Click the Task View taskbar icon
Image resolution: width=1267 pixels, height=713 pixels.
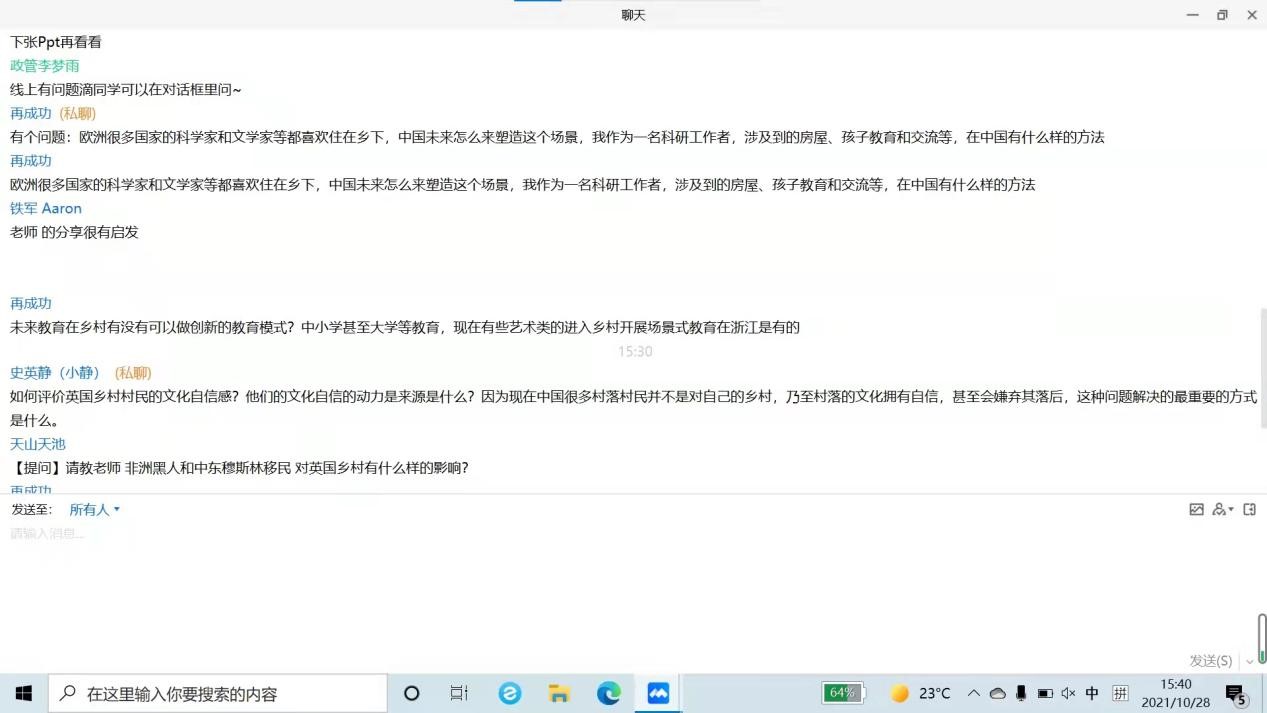[x=459, y=693]
